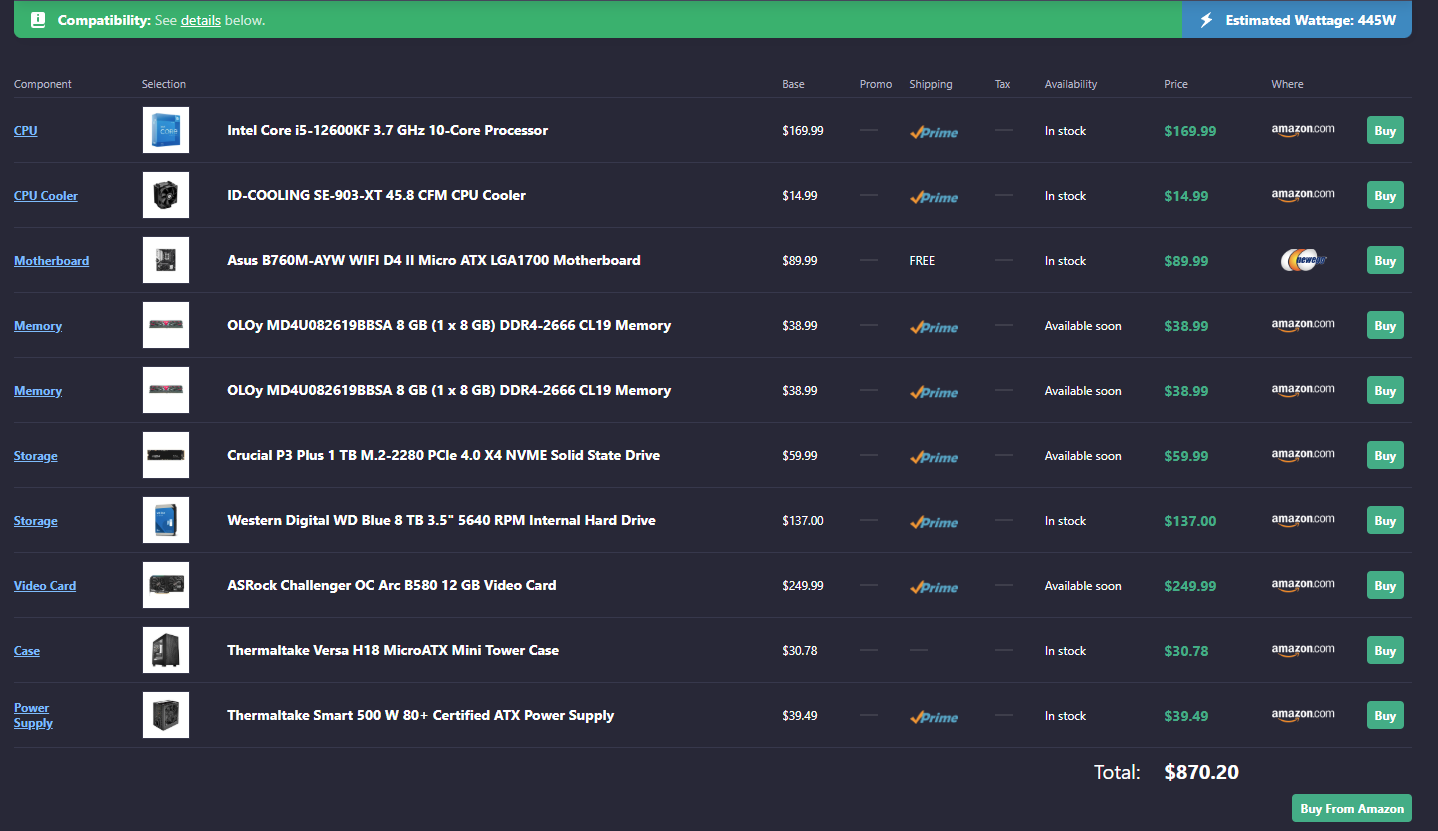Click the Amazon logo for the Crucial P3 Plus
The image size is (1438, 831).
tap(1303, 455)
